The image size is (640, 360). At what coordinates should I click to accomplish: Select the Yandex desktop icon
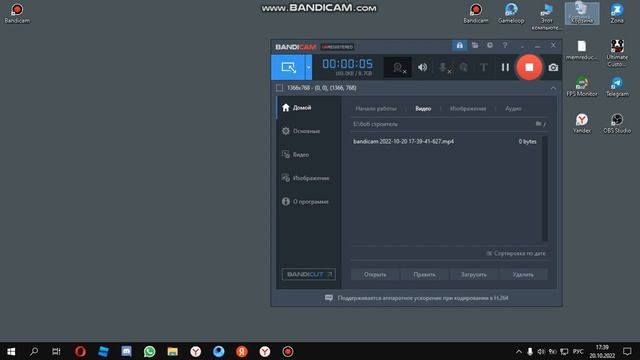582,123
